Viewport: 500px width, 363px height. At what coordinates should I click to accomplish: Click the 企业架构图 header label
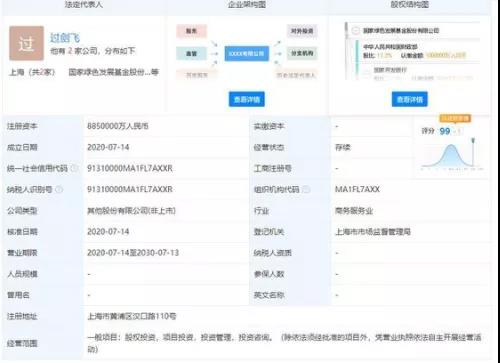(247, 4)
